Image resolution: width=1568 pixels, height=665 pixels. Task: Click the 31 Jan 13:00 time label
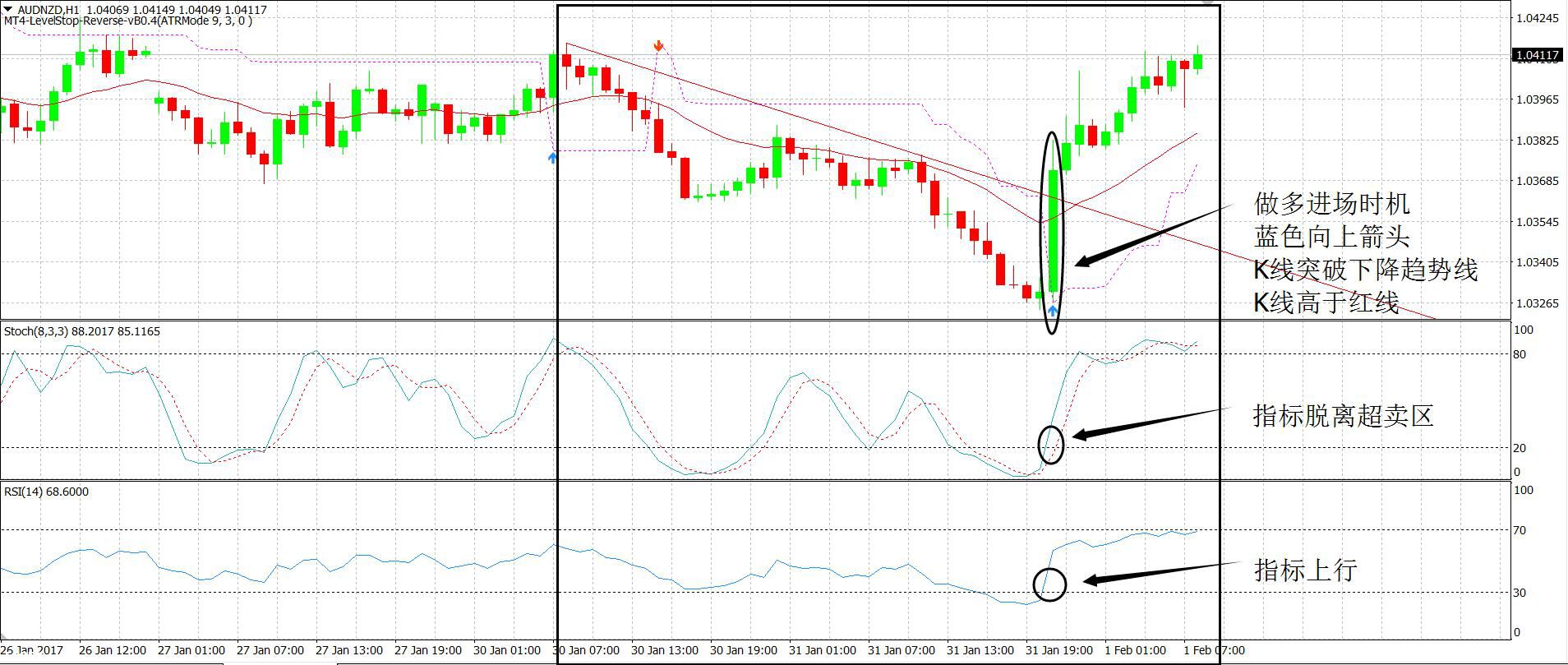click(x=980, y=650)
